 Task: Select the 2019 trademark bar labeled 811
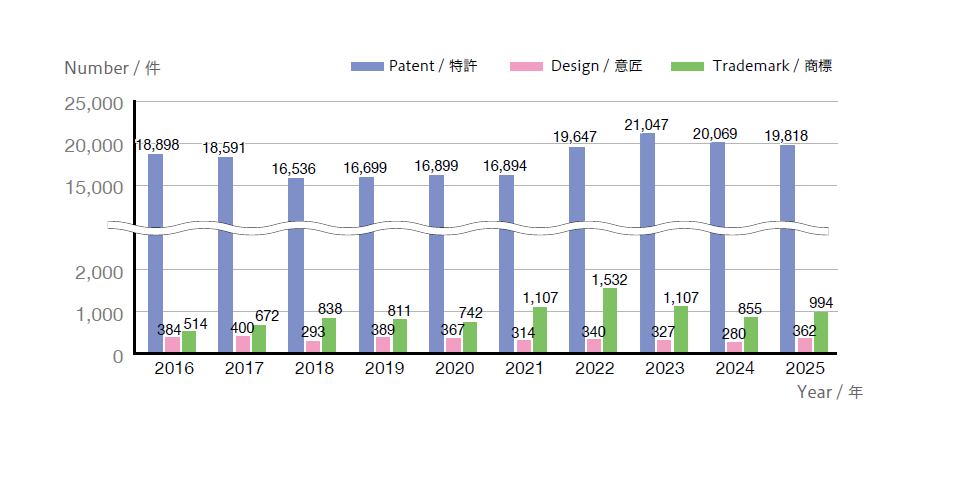tap(400, 336)
